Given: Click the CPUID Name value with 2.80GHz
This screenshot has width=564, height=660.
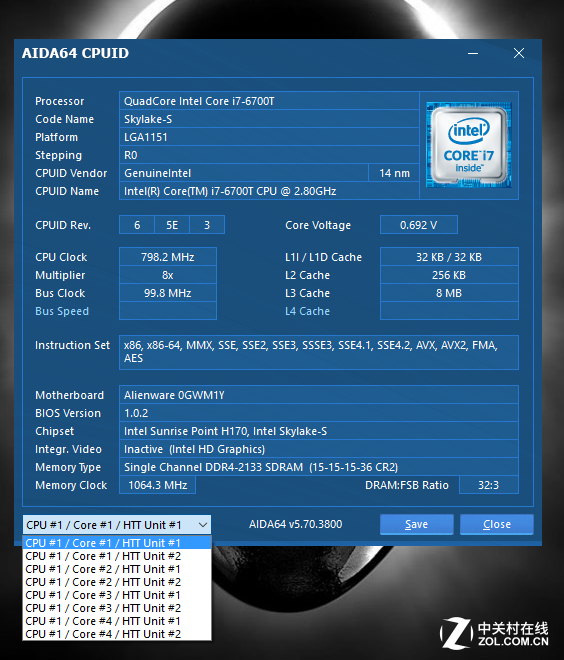Looking at the screenshot, I should coord(269,191).
